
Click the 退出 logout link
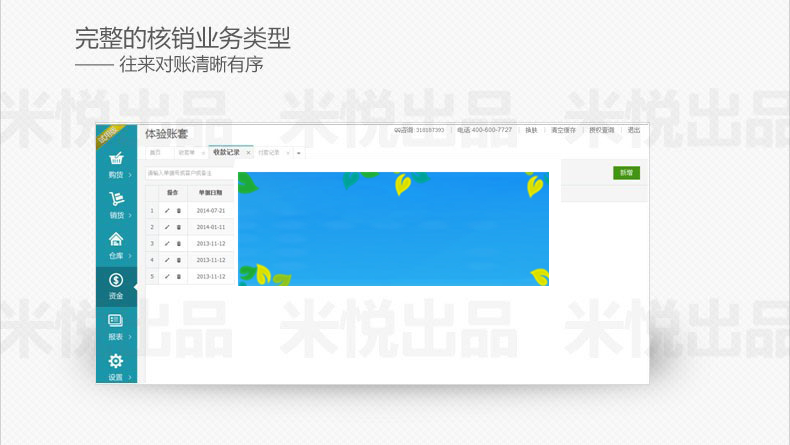point(634,130)
